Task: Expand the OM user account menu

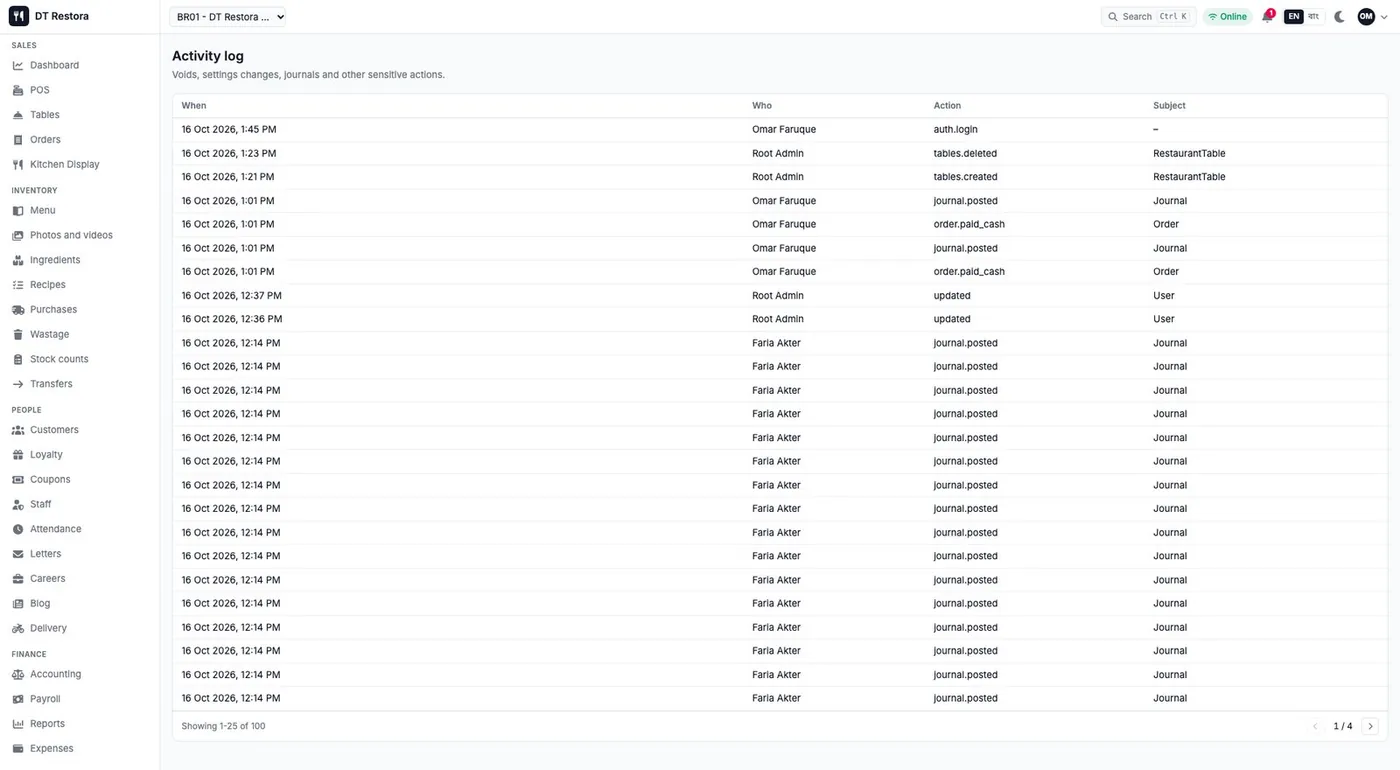Action: pyautogui.click(x=1373, y=17)
